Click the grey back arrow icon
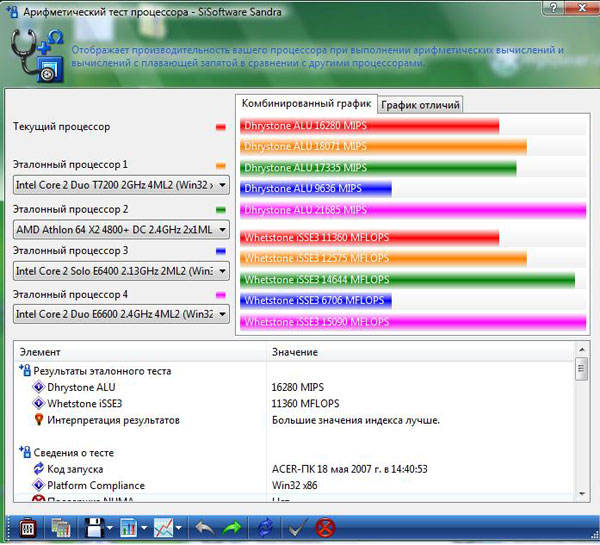Viewport: 600px width, 545px height. (x=205, y=529)
